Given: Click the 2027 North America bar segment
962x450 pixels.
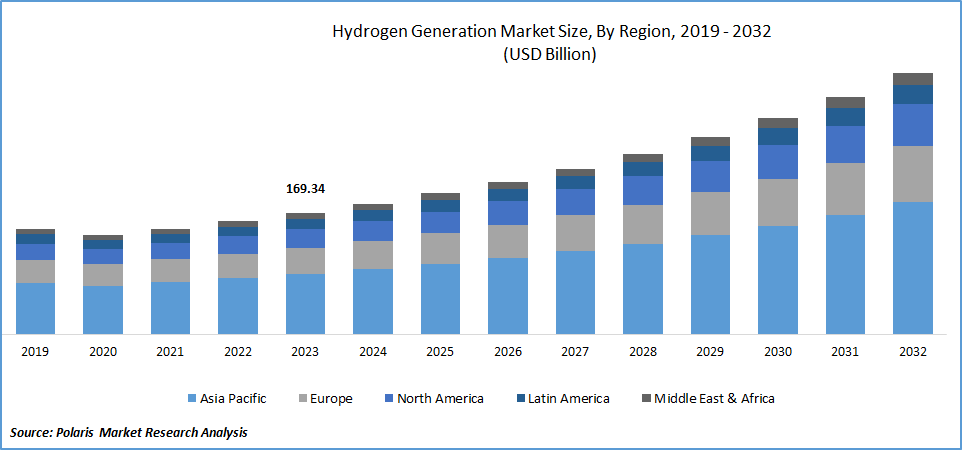Looking at the screenshot, I should pyautogui.click(x=575, y=202).
